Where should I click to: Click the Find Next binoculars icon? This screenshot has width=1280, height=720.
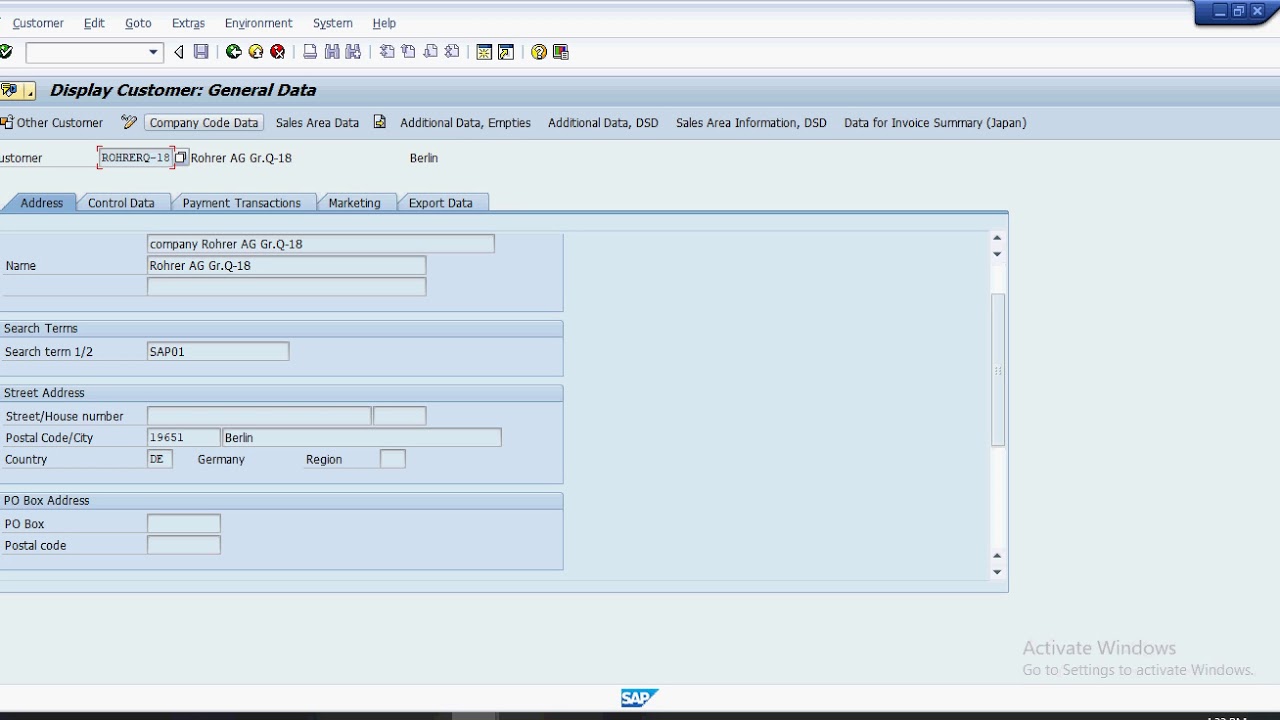point(353,52)
